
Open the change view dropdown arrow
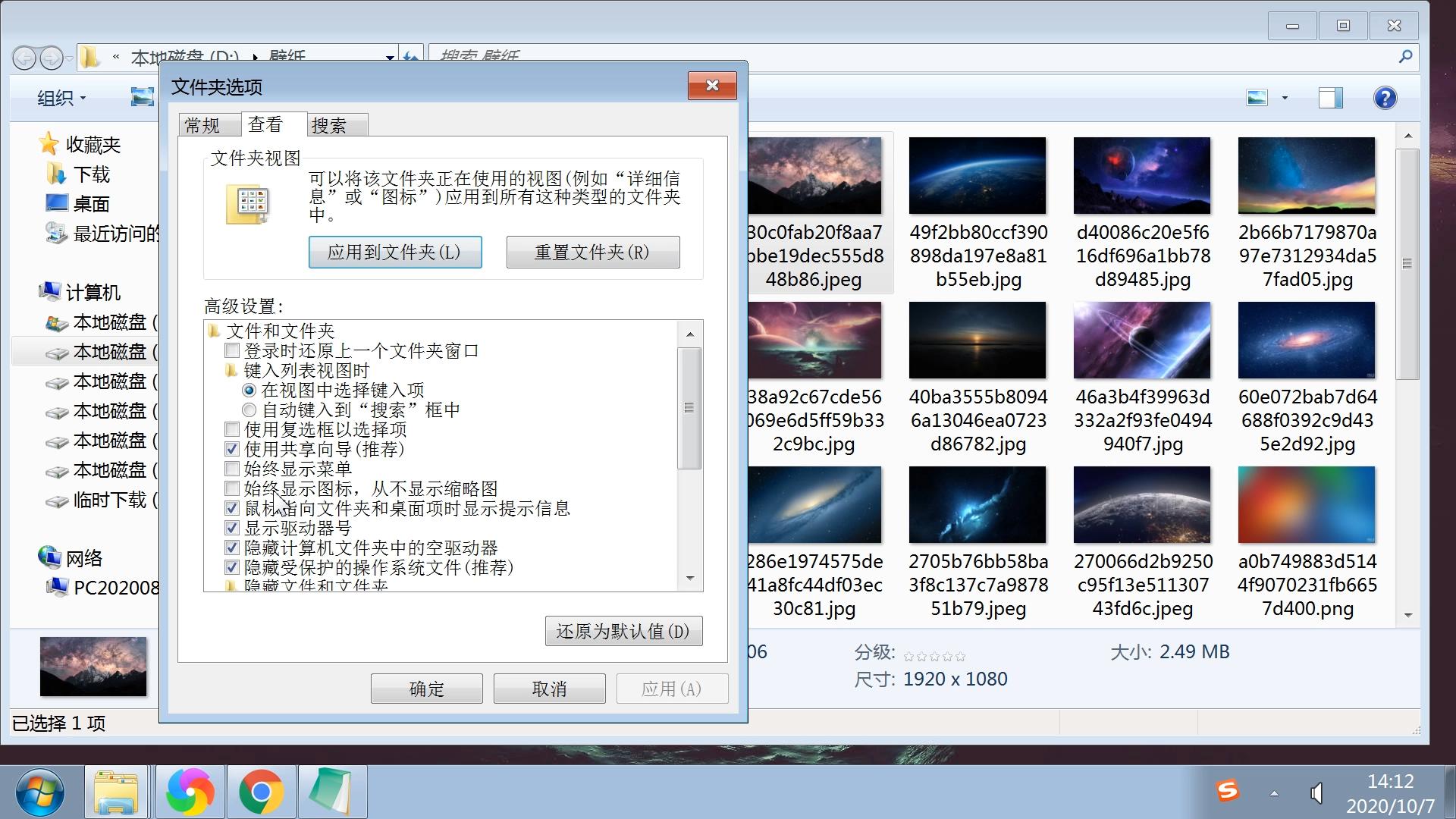coord(1283,98)
